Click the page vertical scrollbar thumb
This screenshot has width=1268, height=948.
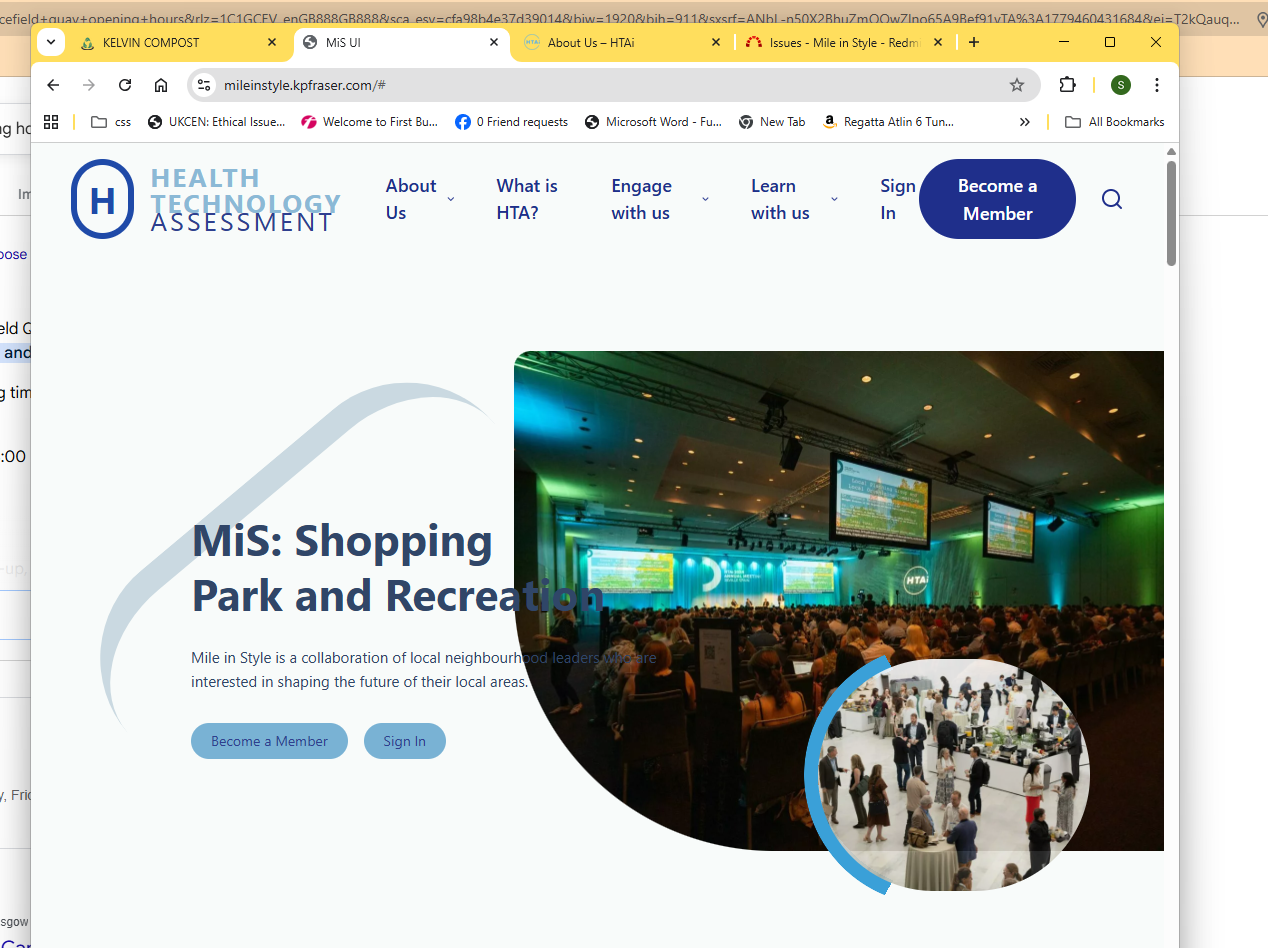pyautogui.click(x=1171, y=213)
